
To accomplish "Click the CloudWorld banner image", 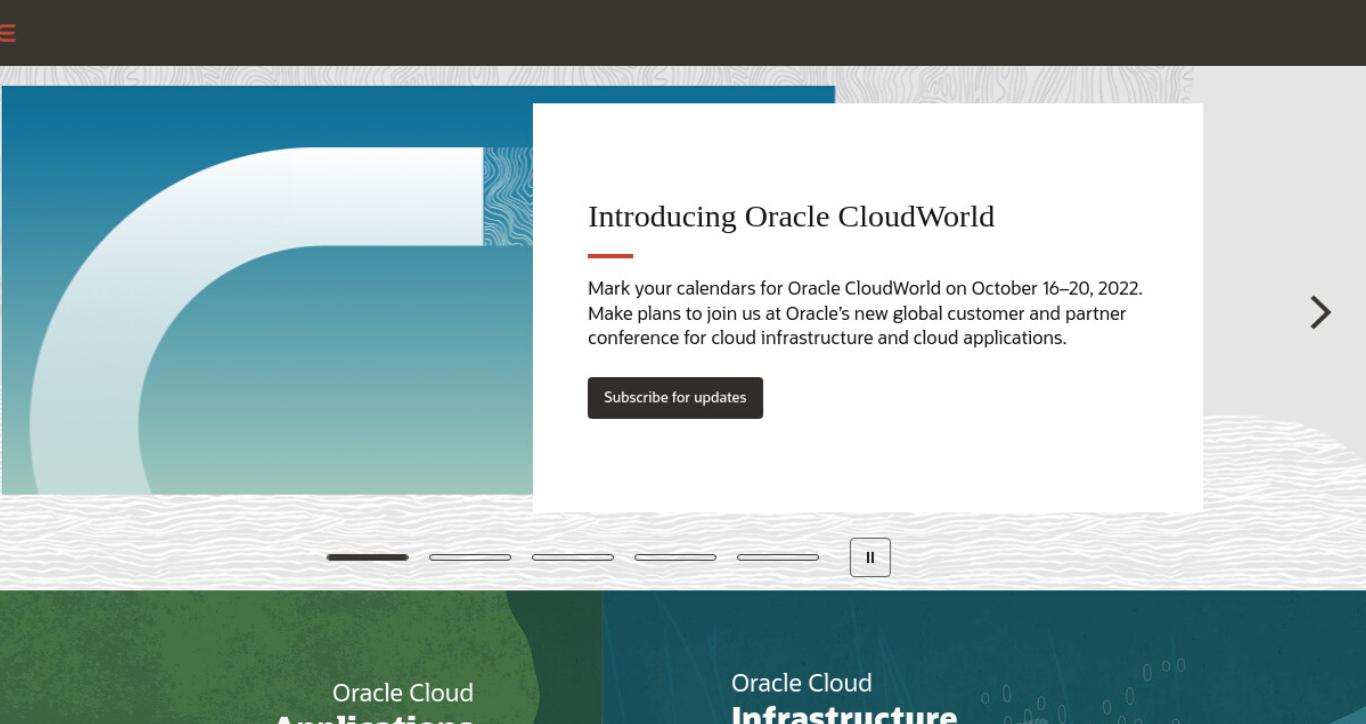I will pyautogui.click(x=267, y=290).
